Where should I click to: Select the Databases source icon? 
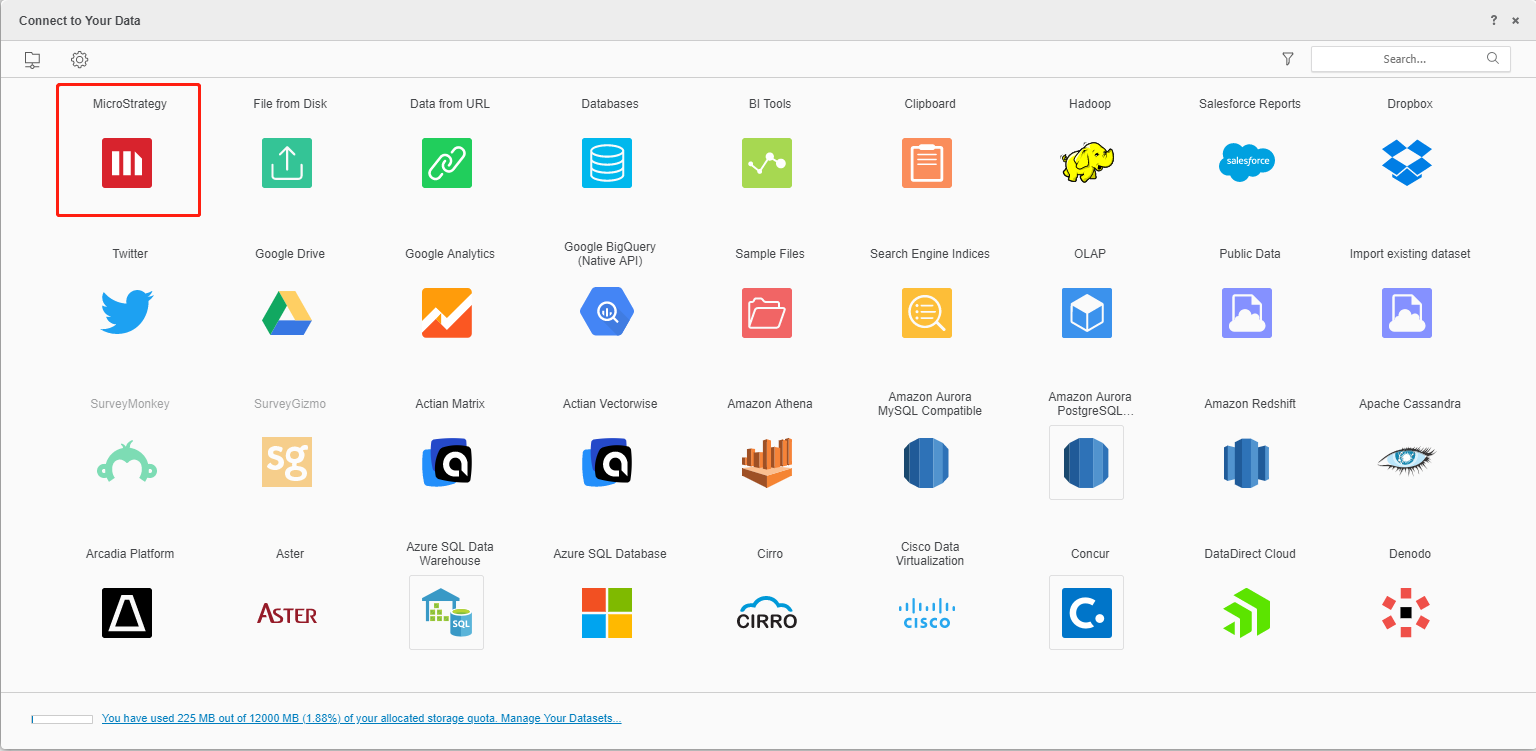[x=607, y=163]
